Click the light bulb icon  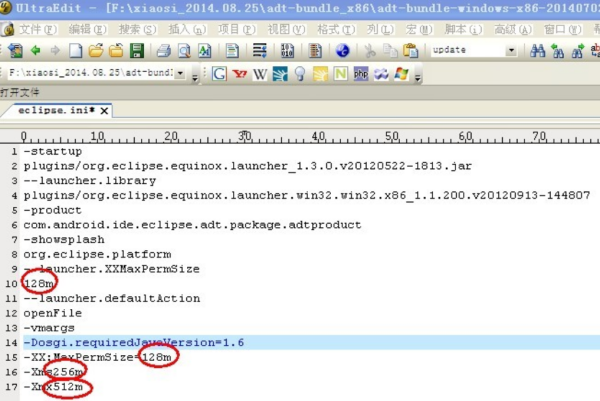[x=300, y=73]
